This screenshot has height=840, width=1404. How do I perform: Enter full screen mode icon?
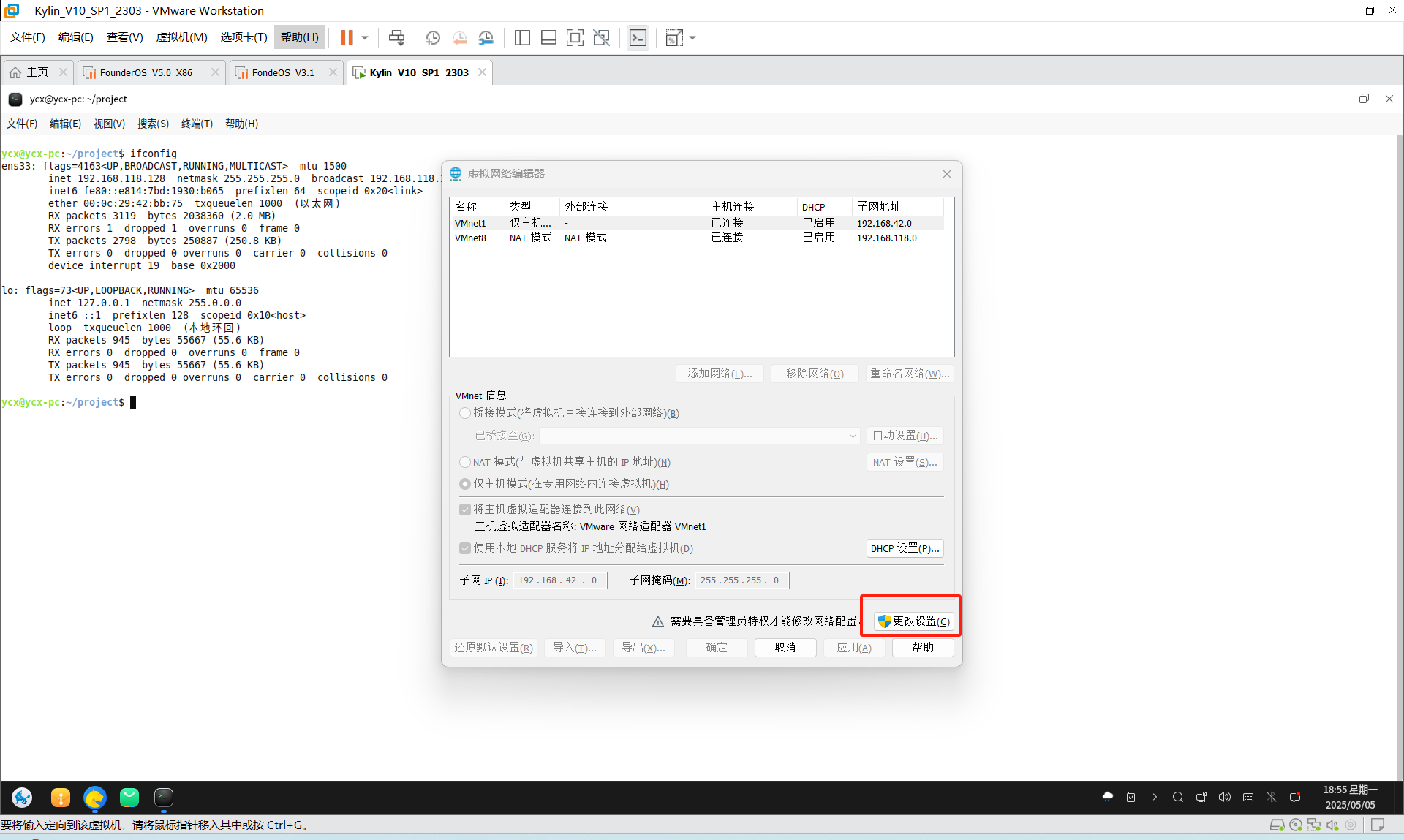(575, 37)
